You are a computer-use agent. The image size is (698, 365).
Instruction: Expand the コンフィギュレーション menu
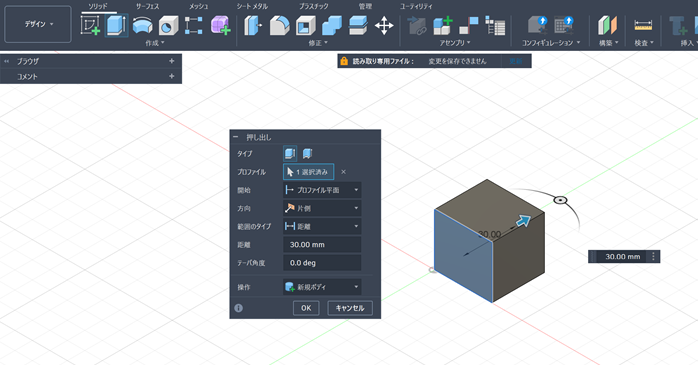[551, 43]
